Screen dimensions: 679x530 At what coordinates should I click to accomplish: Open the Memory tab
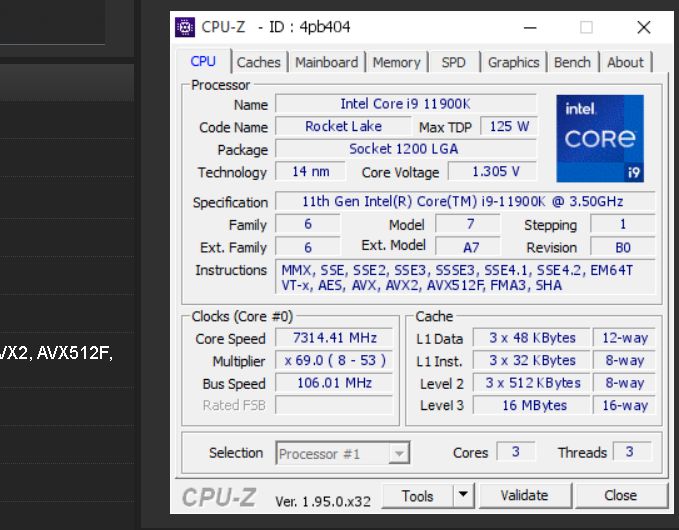tap(397, 62)
